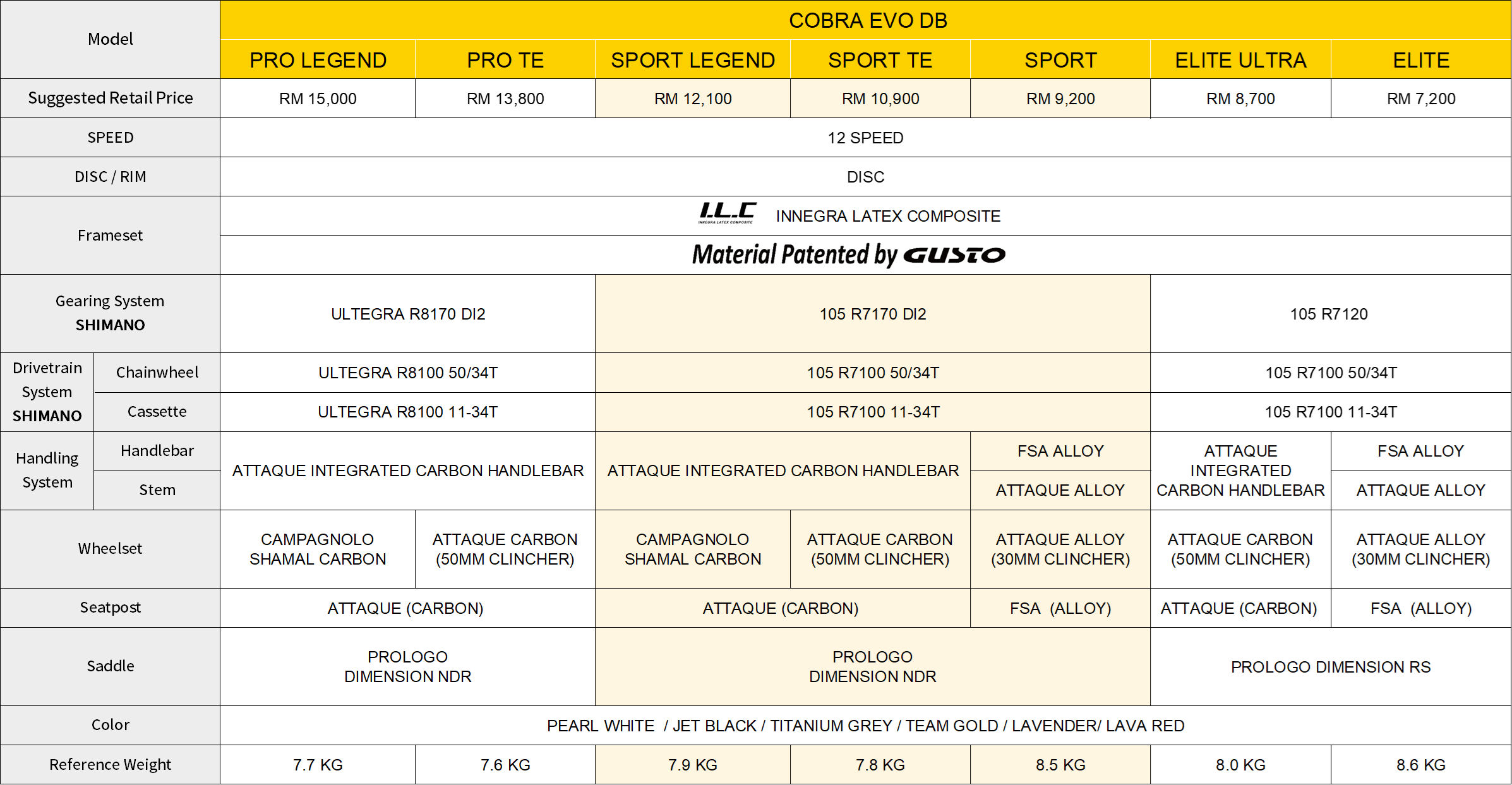This screenshot has width=1512, height=785.
Task: Click the GUSTO brand logo
Action: (954, 255)
